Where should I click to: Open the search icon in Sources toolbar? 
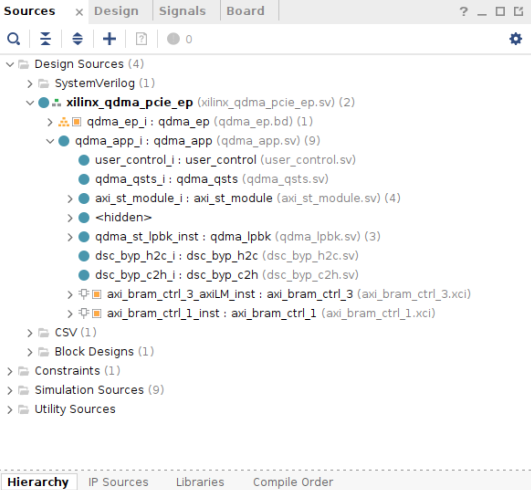pyautogui.click(x=14, y=39)
